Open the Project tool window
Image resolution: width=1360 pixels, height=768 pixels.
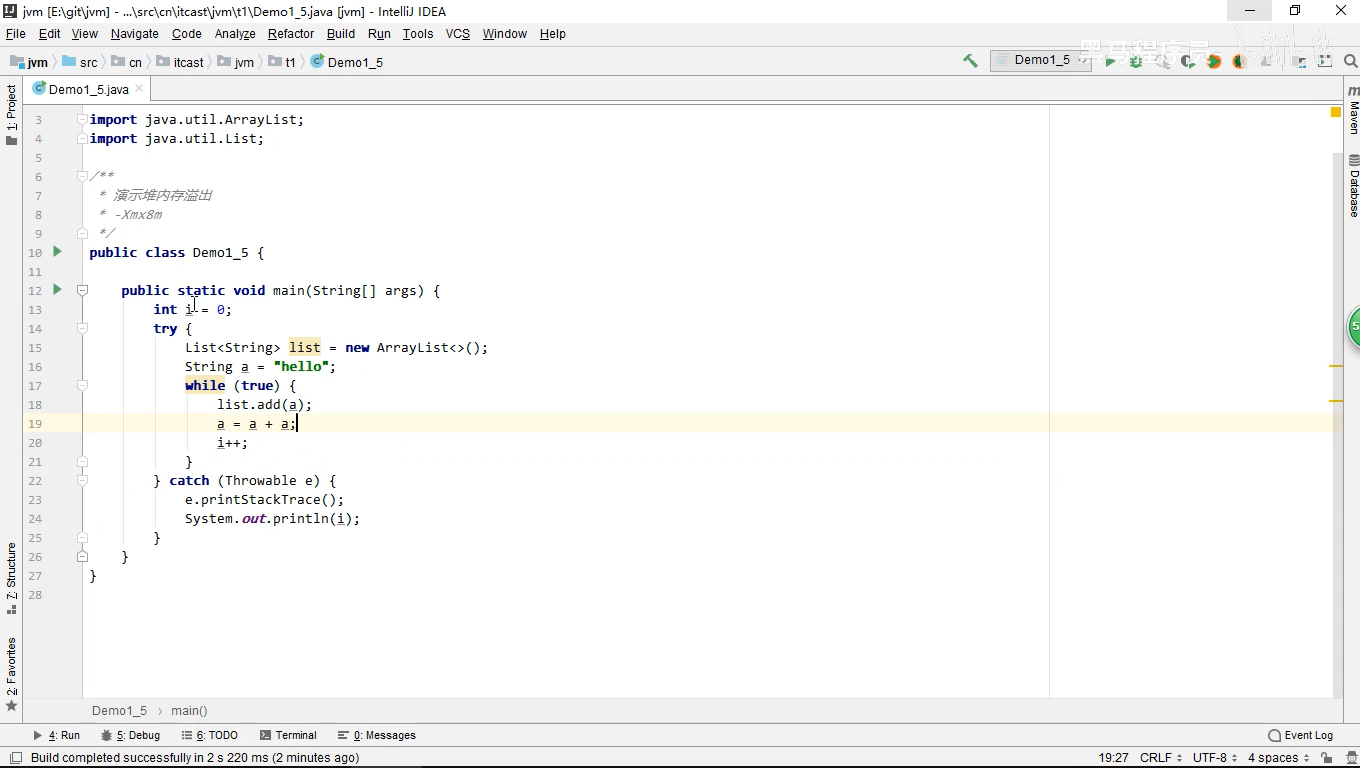(x=11, y=114)
